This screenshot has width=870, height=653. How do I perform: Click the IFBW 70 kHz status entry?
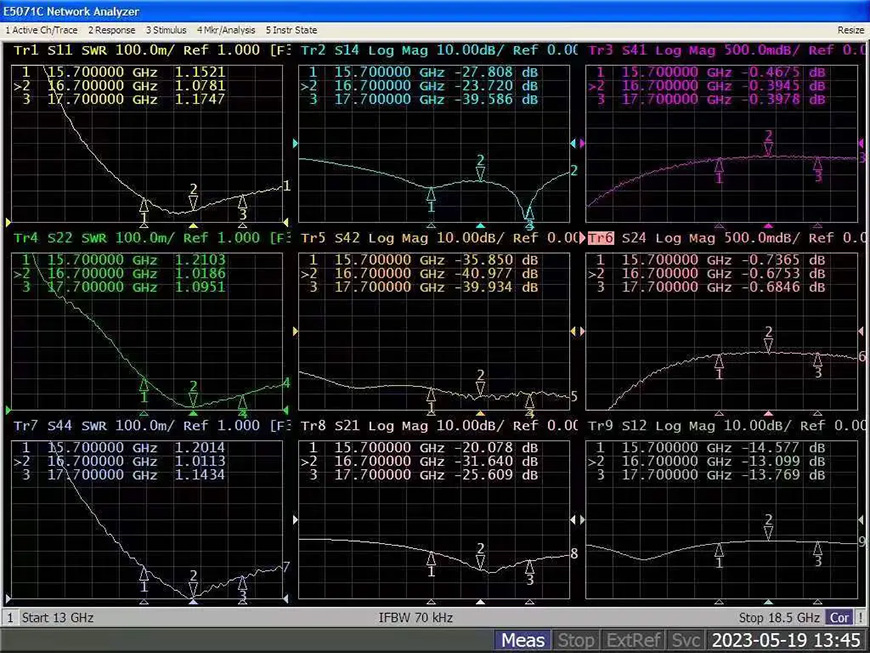(x=416, y=617)
